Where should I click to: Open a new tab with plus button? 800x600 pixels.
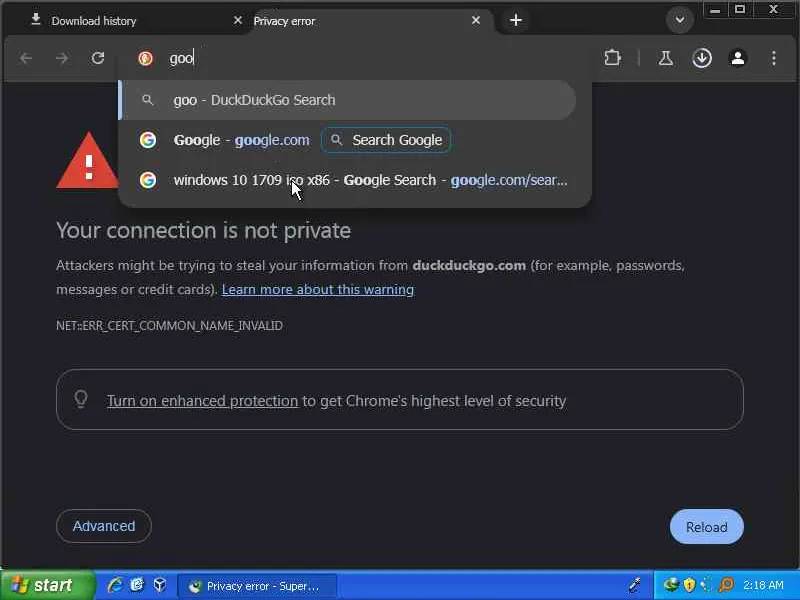(516, 20)
